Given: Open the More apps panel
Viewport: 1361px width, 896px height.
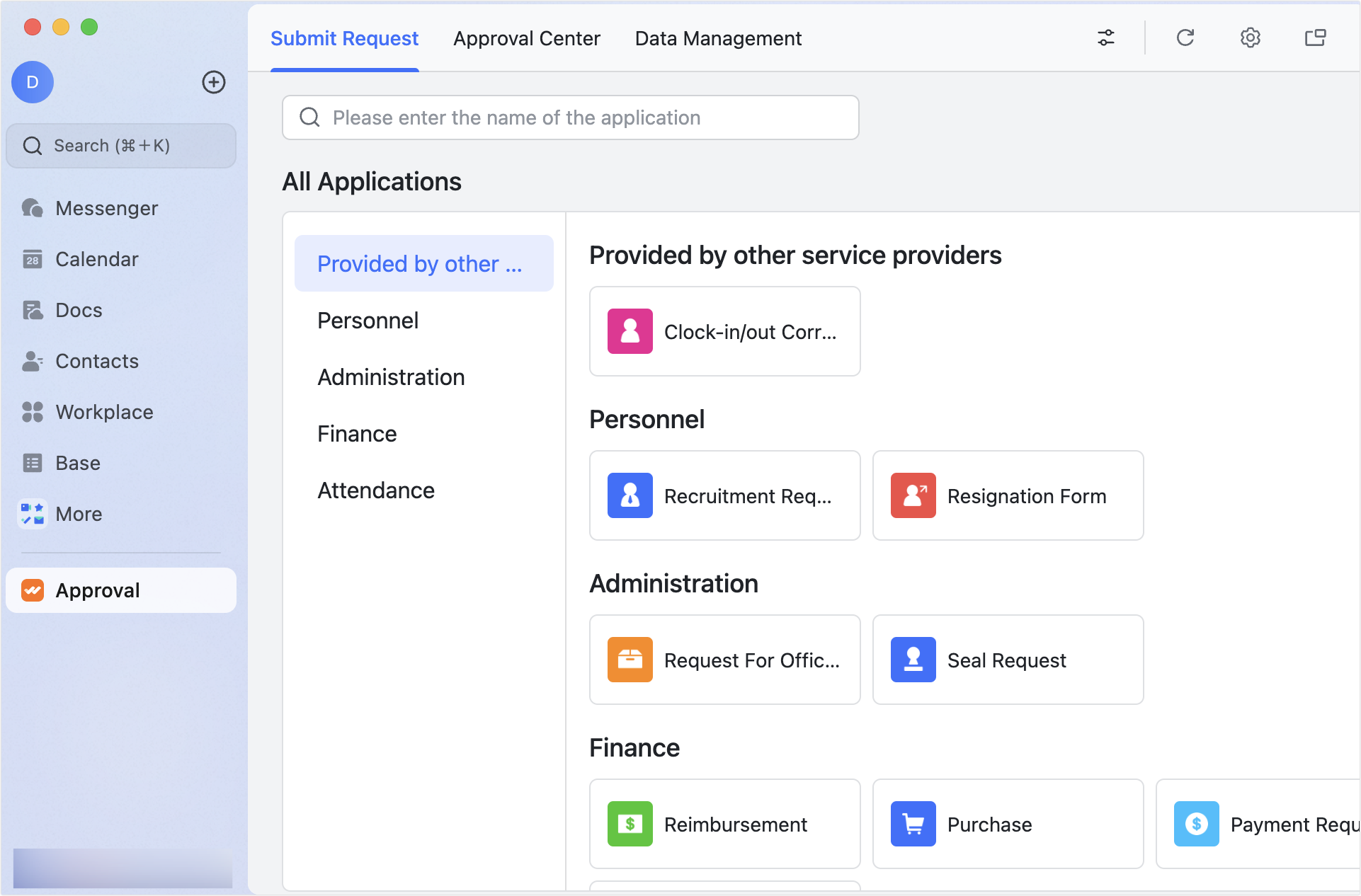Looking at the screenshot, I should [x=78, y=514].
